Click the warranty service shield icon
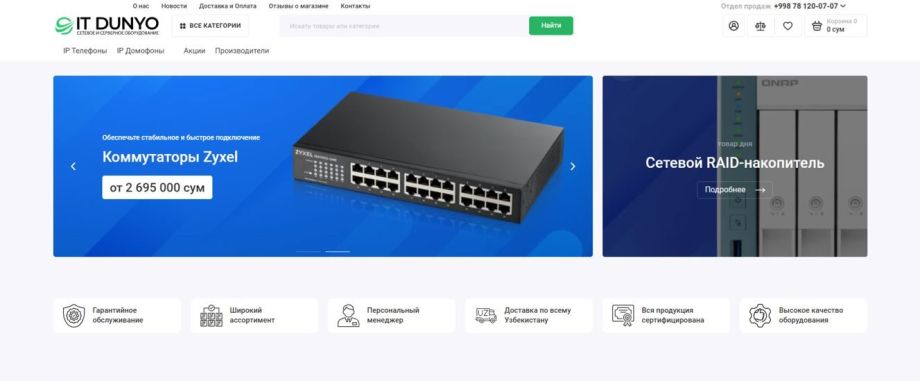Screen dimensions: 920x381 click(74, 315)
